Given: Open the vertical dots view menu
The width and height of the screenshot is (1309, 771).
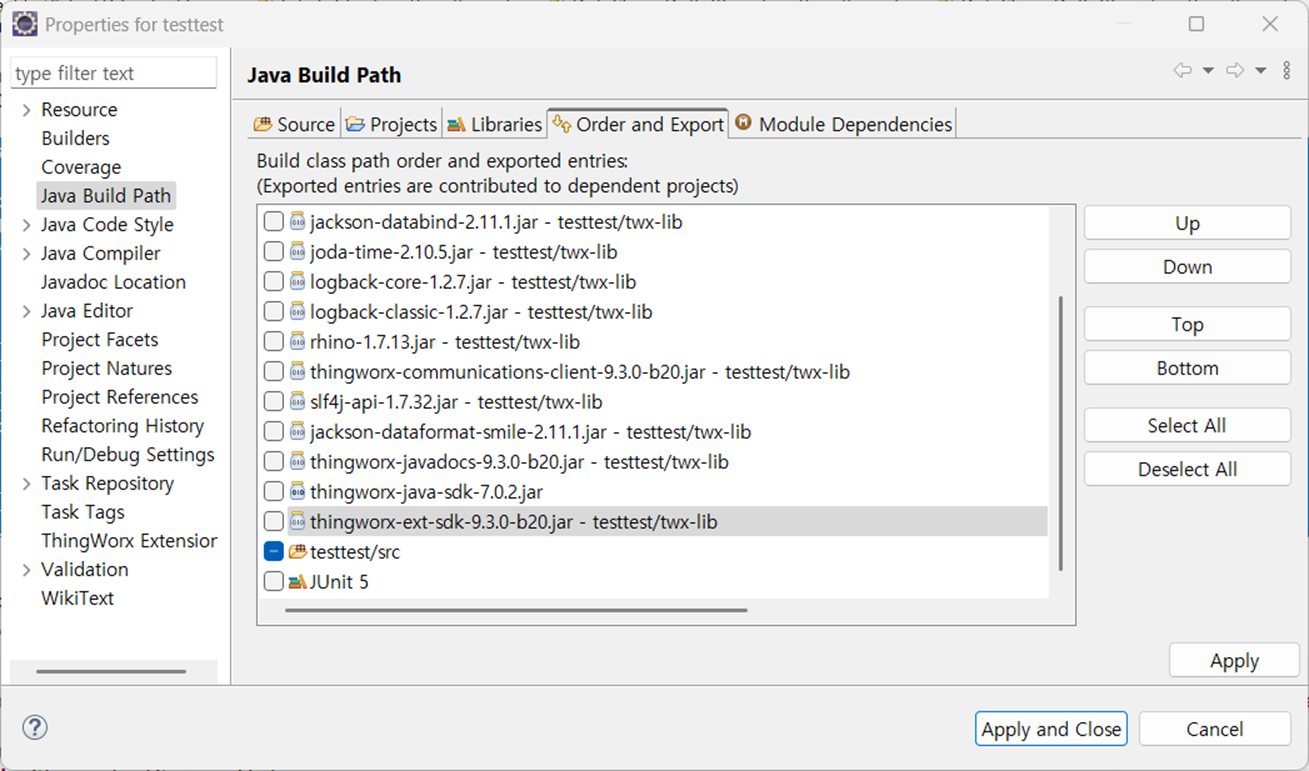Looking at the screenshot, I should tap(1287, 70).
